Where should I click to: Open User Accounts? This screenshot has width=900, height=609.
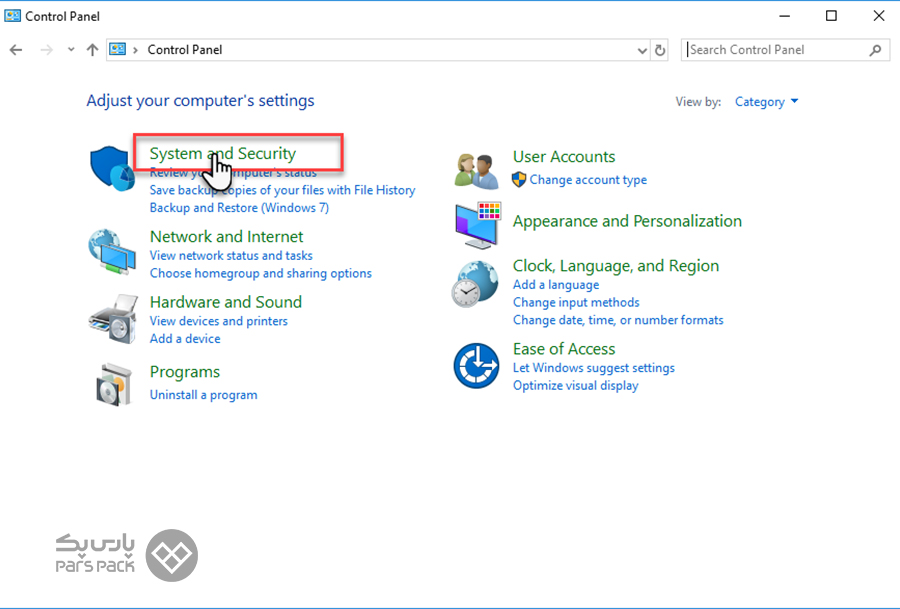pos(564,157)
